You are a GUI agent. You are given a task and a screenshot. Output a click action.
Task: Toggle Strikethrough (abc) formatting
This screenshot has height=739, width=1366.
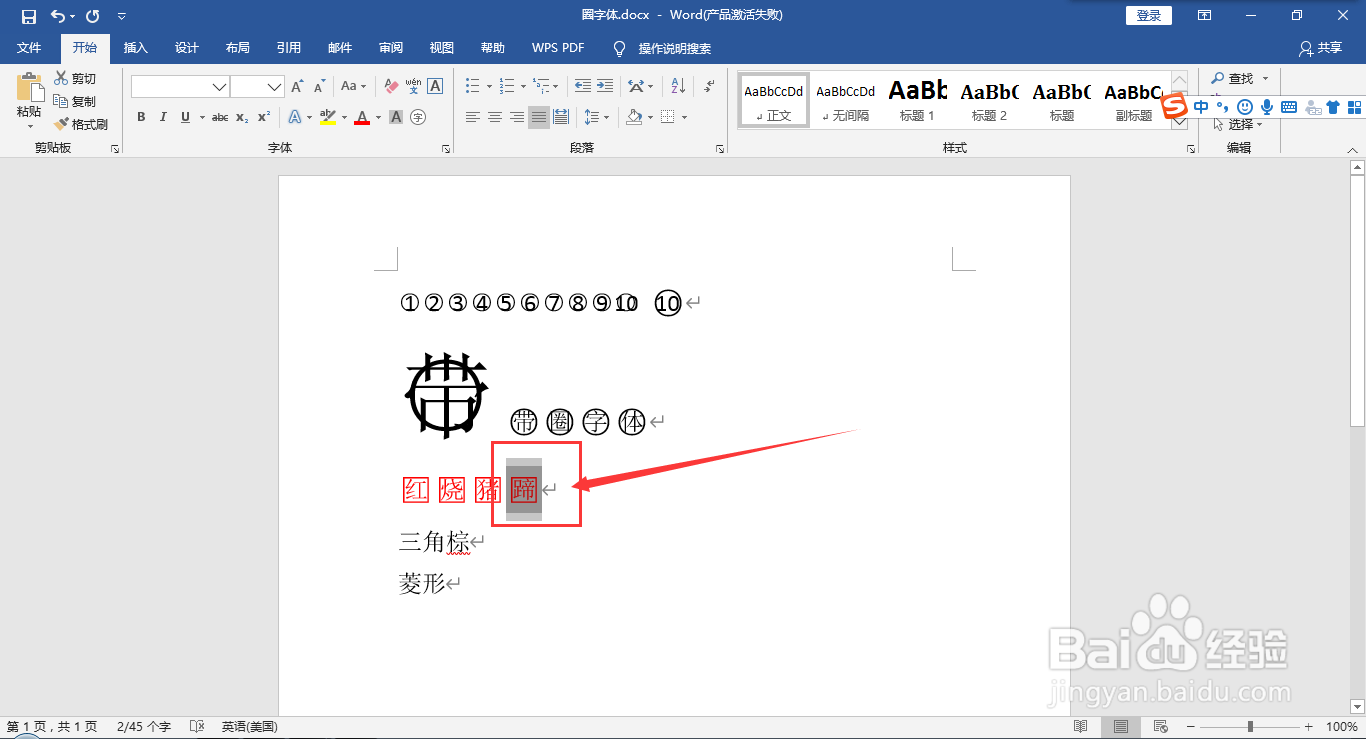[x=220, y=117]
